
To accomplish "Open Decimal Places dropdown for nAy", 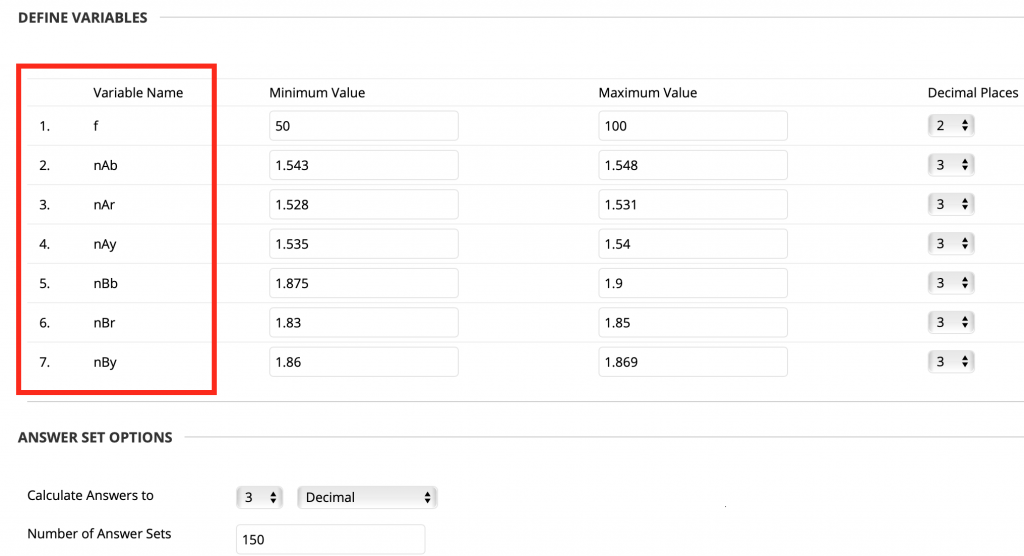I will tap(951, 244).
